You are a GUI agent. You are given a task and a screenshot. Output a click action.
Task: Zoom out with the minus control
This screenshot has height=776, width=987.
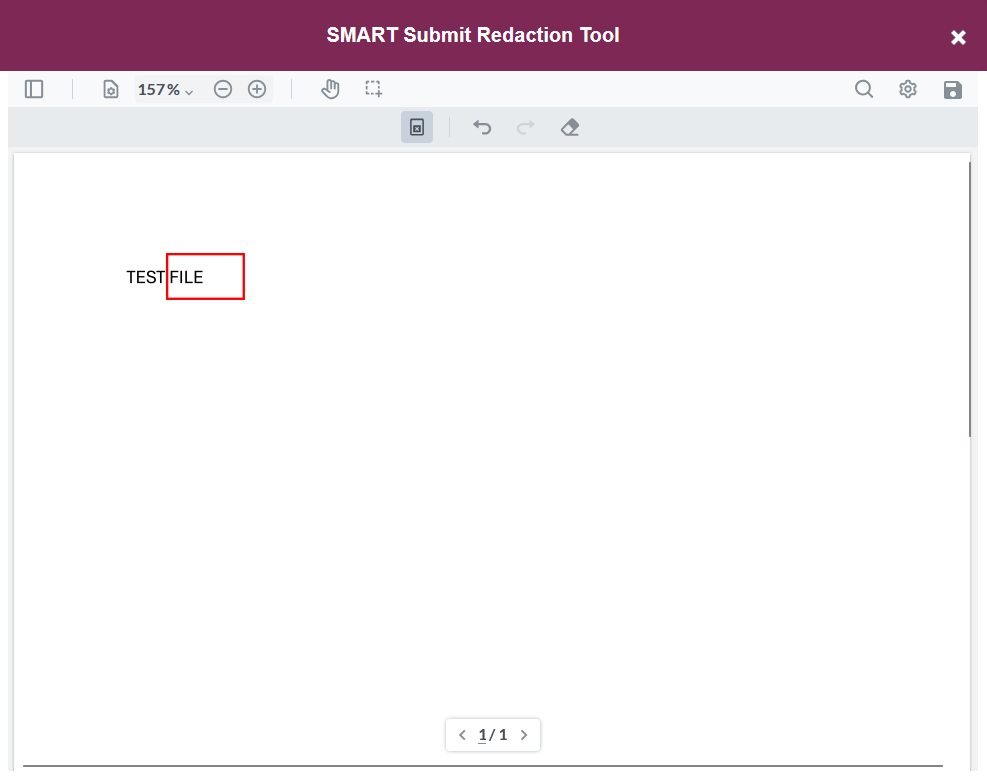point(222,88)
